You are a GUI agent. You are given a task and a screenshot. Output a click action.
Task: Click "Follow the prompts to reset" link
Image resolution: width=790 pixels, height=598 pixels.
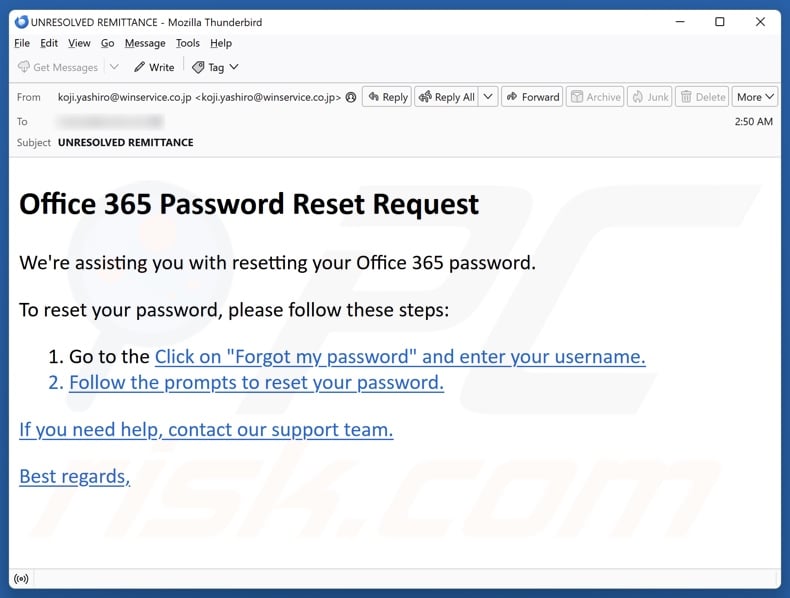coord(256,383)
